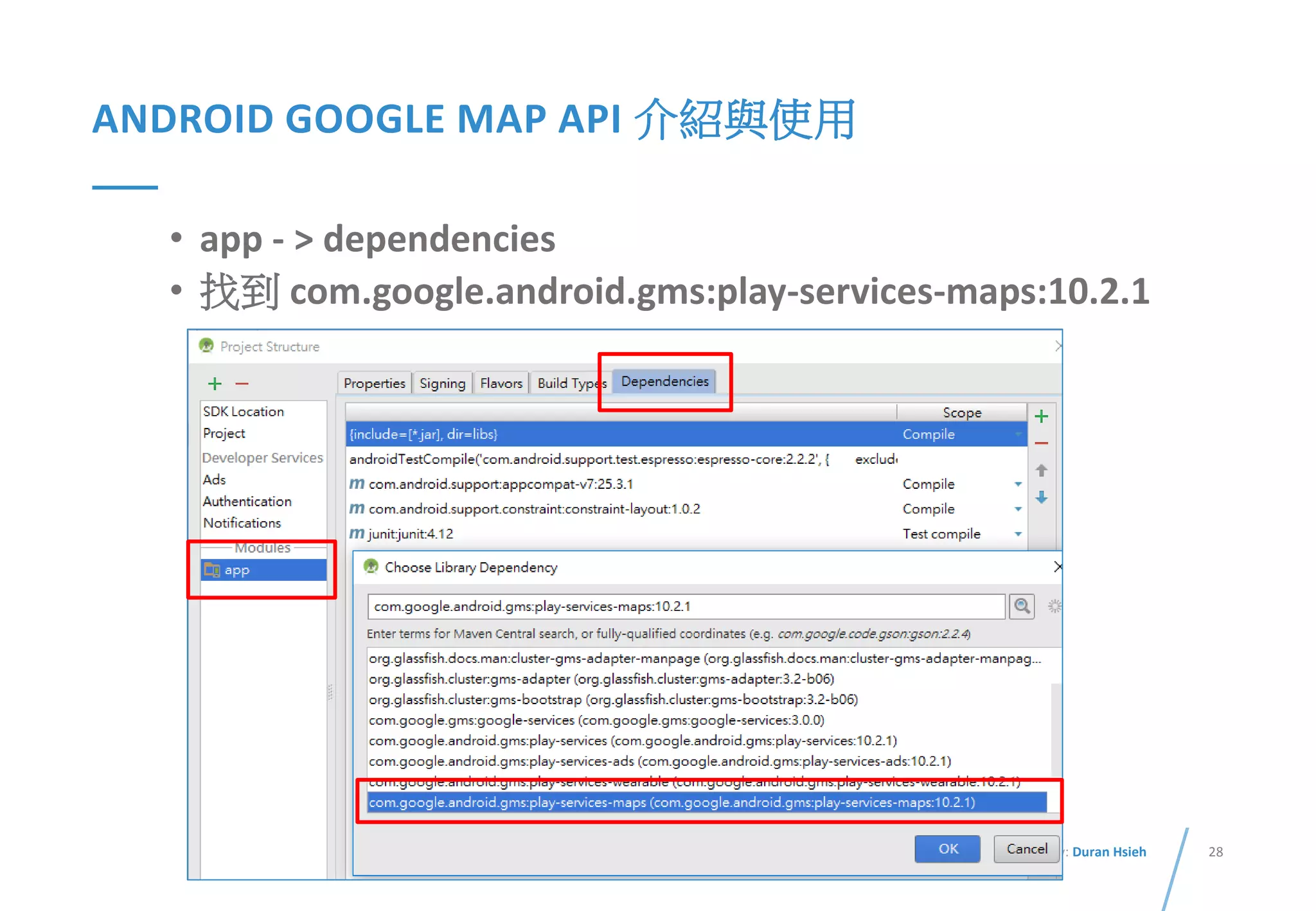Select the org.glassfish.cluster:gms-bootstrap result
The image size is (1316, 911).
(x=707, y=700)
